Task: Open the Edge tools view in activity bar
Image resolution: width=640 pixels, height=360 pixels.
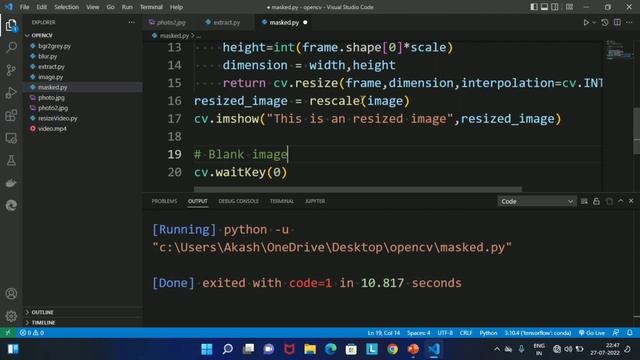Action: click(x=11, y=205)
